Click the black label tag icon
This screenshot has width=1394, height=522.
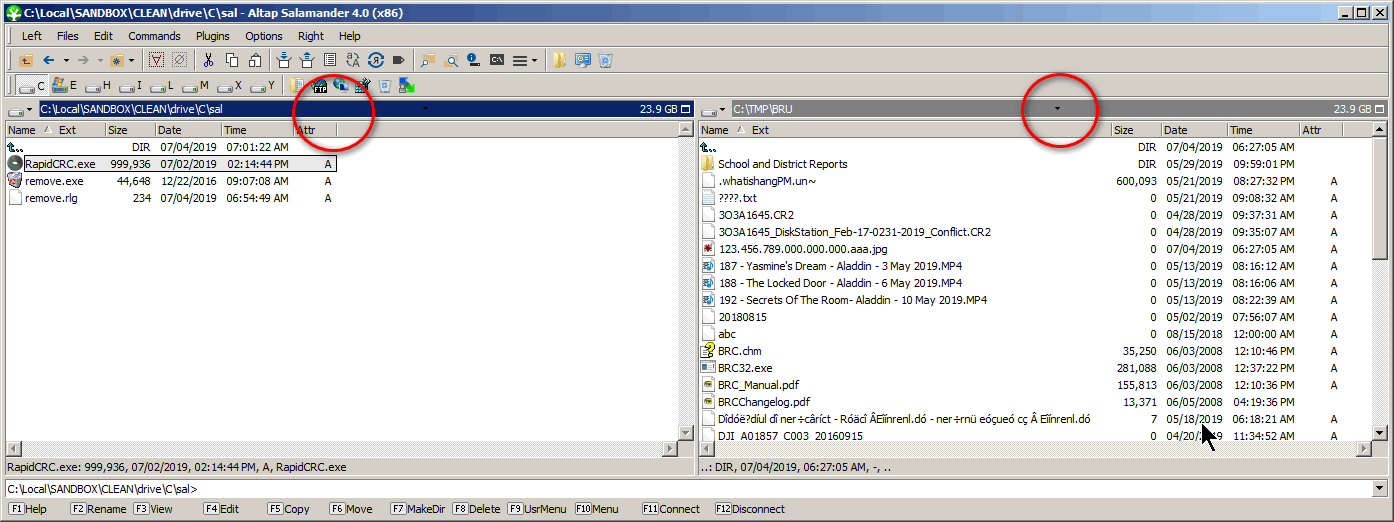point(398,60)
